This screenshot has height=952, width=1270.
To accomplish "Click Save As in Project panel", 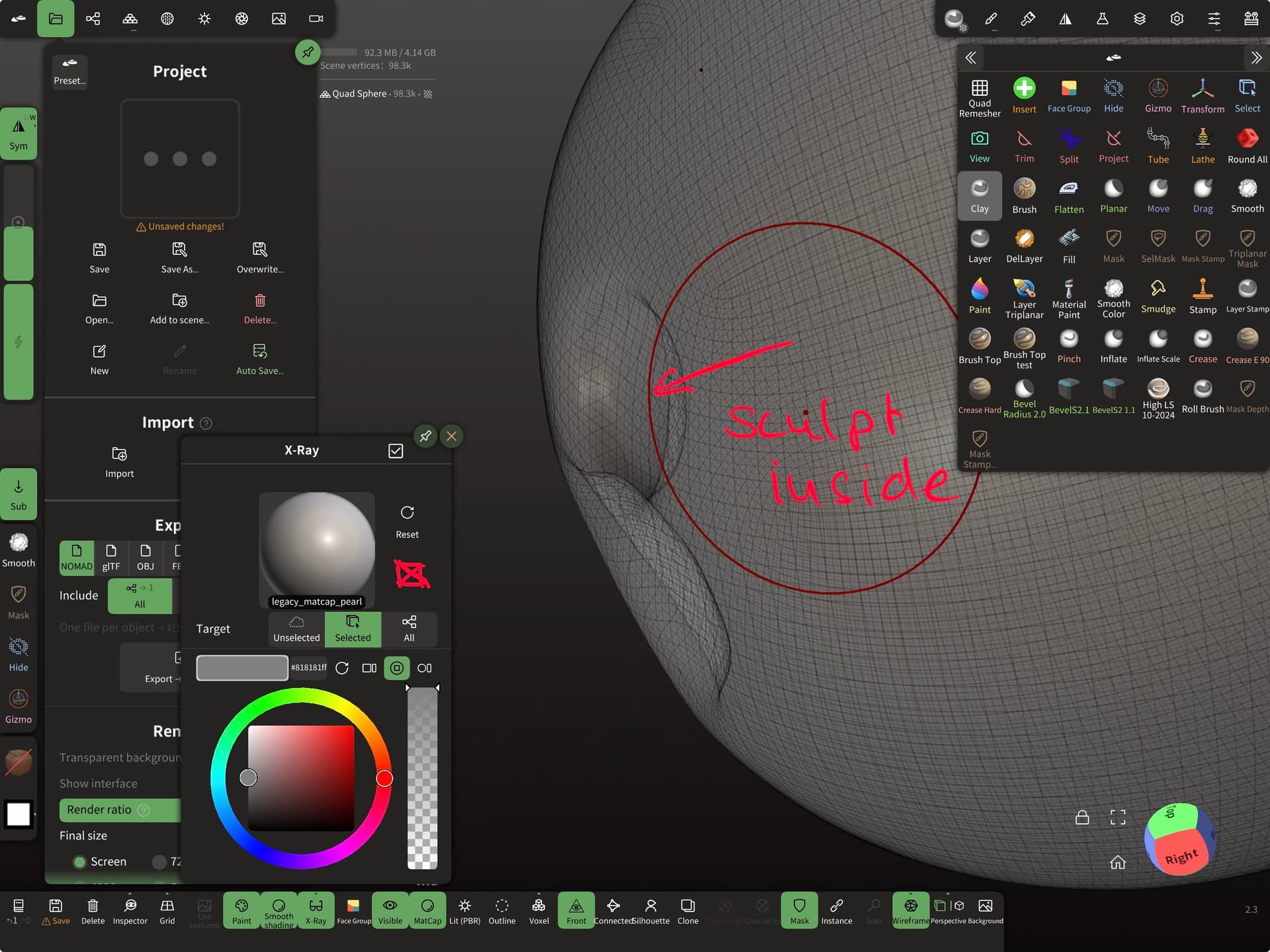I will point(179,257).
